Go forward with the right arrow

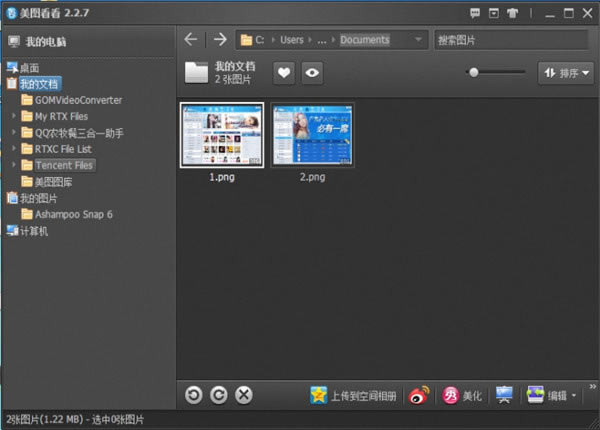[220, 39]
